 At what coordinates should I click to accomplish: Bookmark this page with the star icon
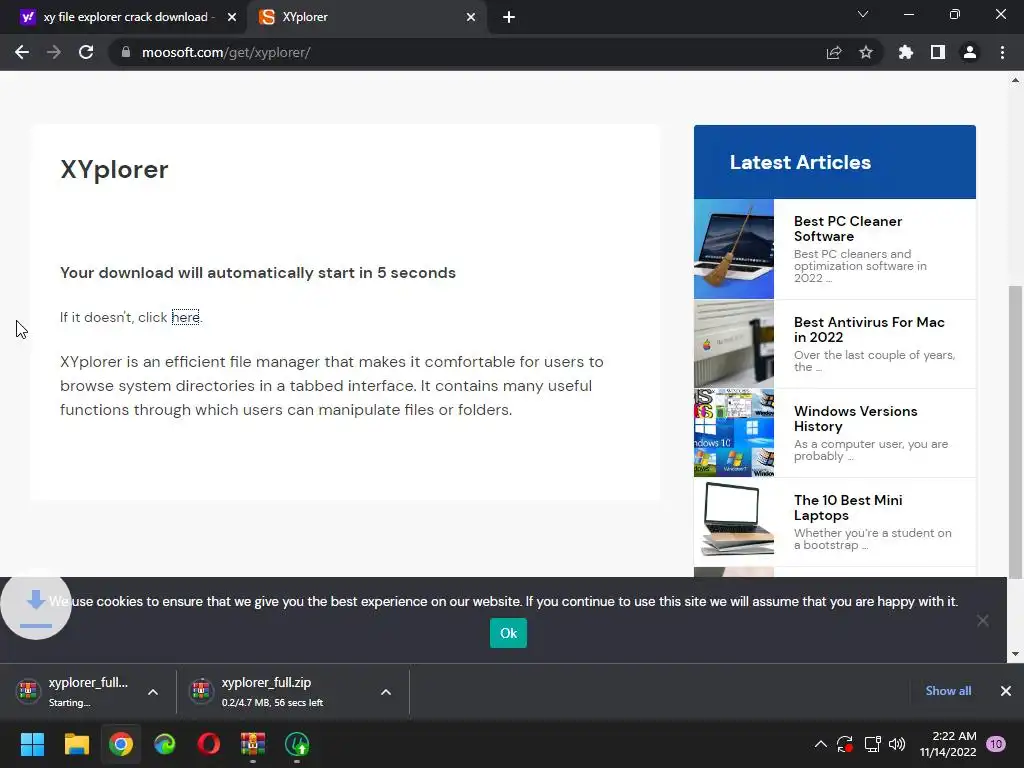tap(866, 52)
